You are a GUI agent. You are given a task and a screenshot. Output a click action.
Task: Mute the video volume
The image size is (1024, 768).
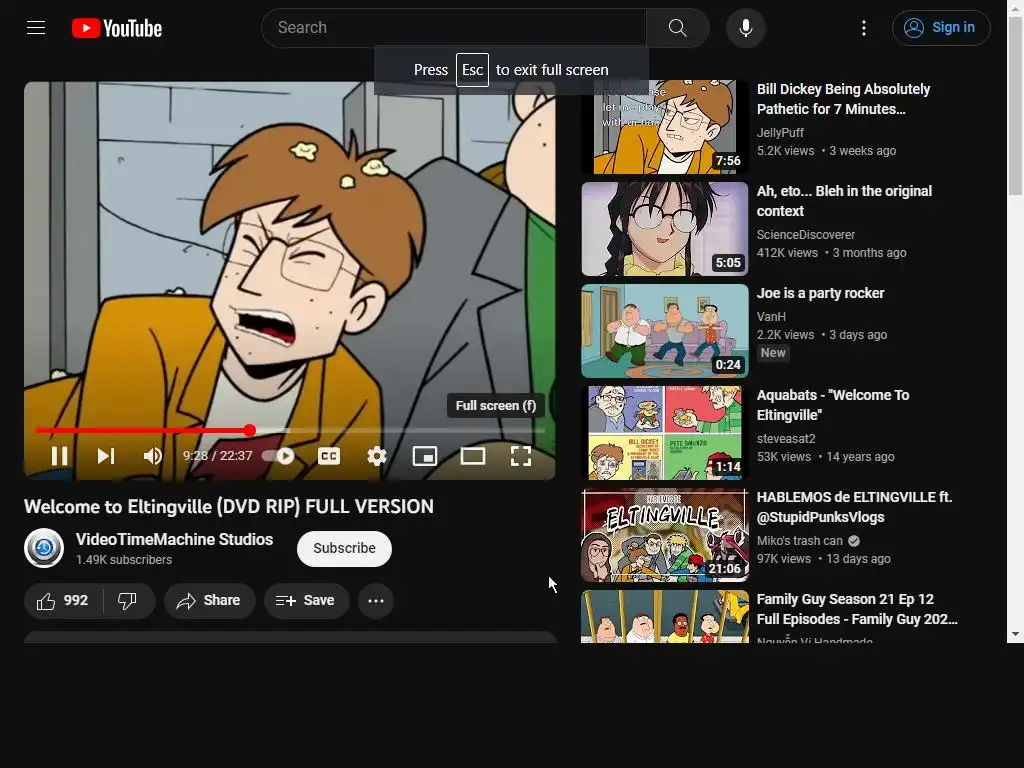coord(153,456)
